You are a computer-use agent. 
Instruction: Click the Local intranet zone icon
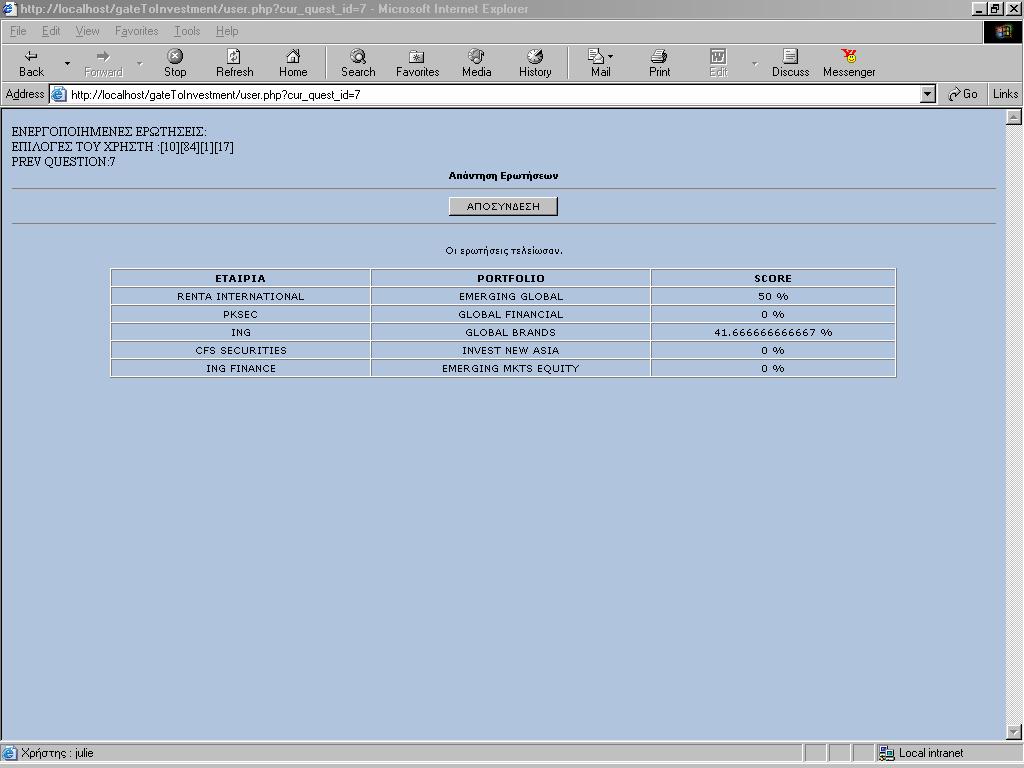[886, 753]
